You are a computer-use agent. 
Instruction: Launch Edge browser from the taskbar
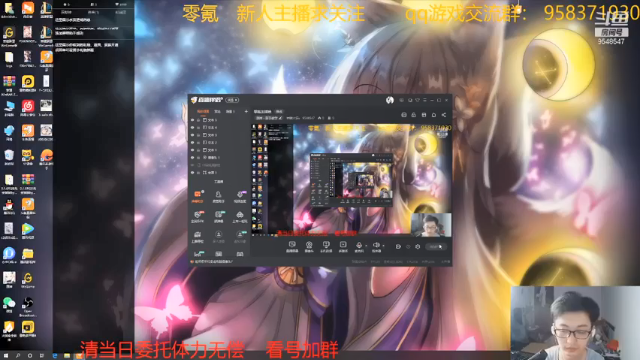[55, 356]
